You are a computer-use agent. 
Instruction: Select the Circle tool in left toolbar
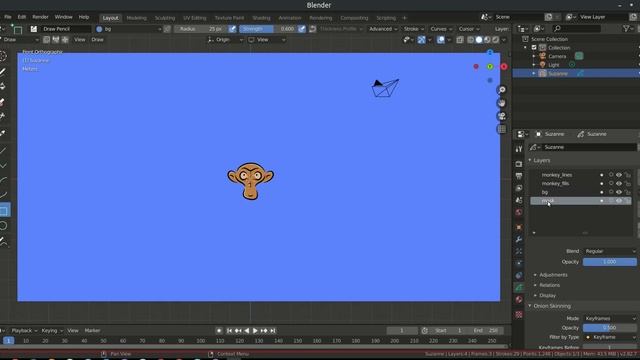pos(4,226)
